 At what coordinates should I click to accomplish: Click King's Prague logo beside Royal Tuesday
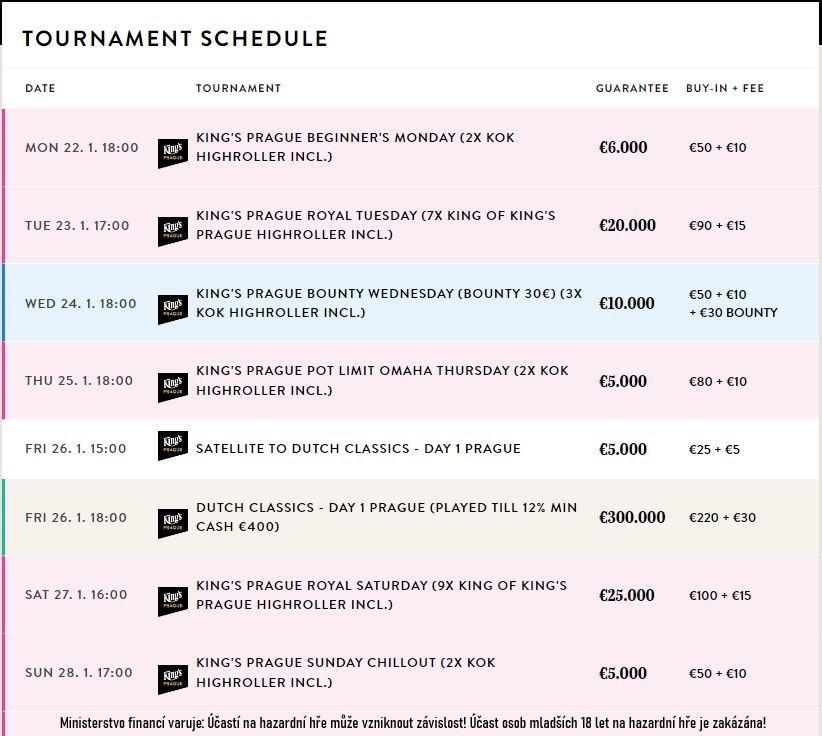(x=173, y=230)
